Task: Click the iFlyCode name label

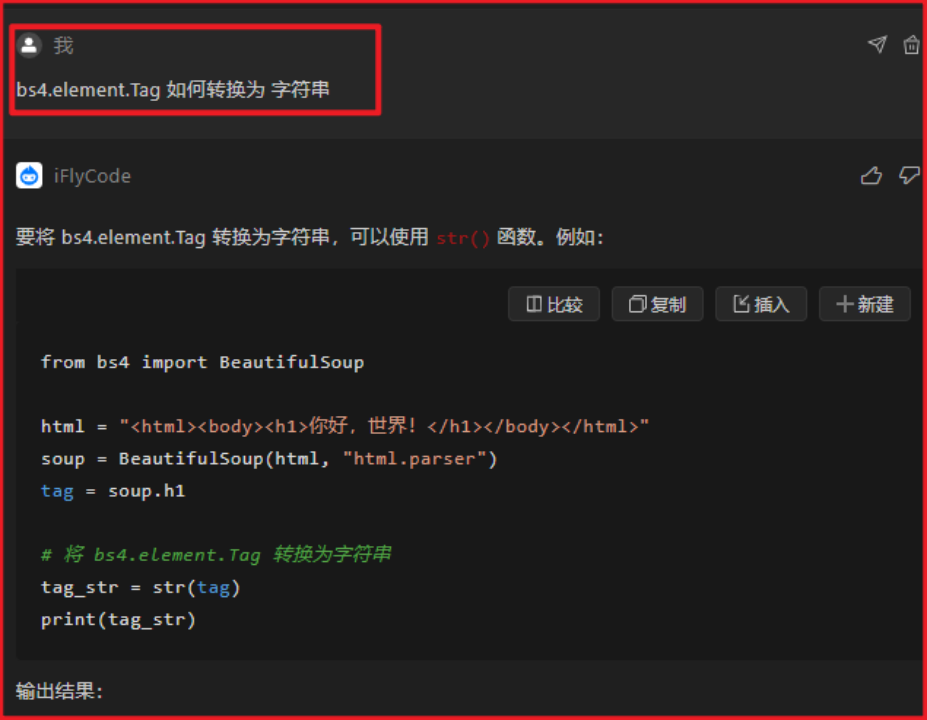Action: coord(92,176)
